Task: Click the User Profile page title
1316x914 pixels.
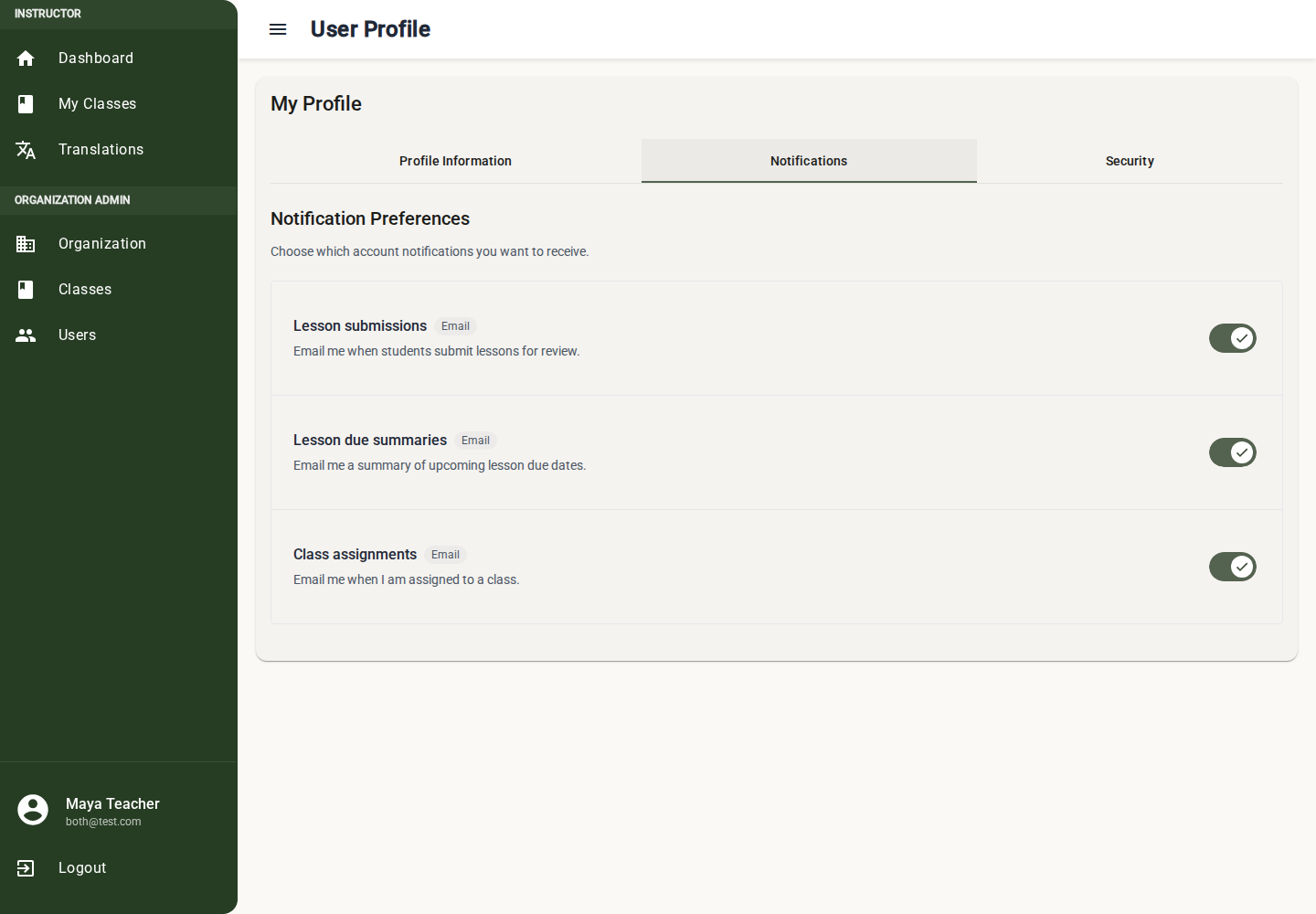Action: [370, 29]
